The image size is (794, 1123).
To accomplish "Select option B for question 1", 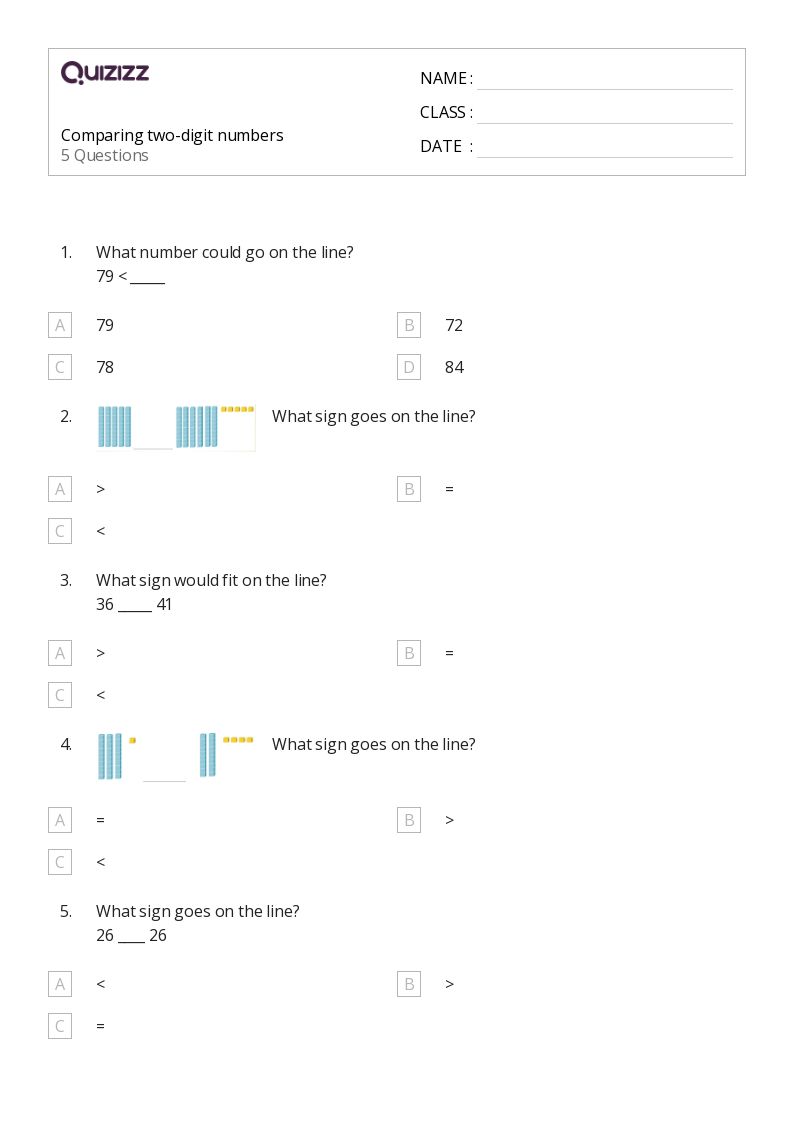I will pyautogui.click(x=408, y=325).
